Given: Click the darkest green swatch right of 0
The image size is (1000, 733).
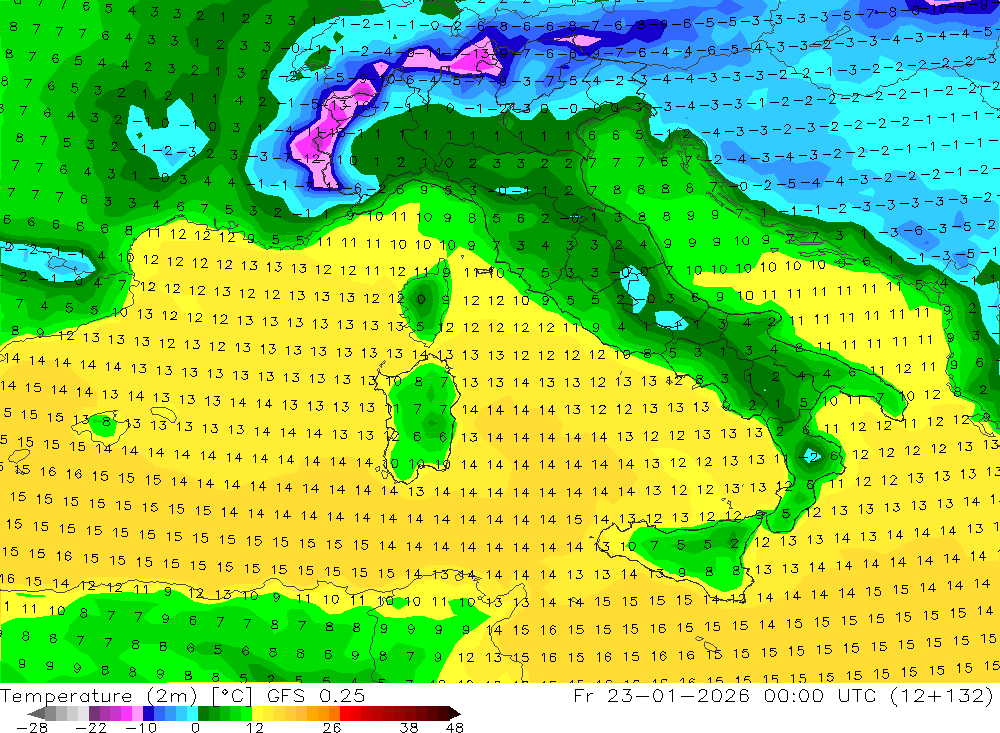Looking at the screenshot, I should click(x=203, y=713).
